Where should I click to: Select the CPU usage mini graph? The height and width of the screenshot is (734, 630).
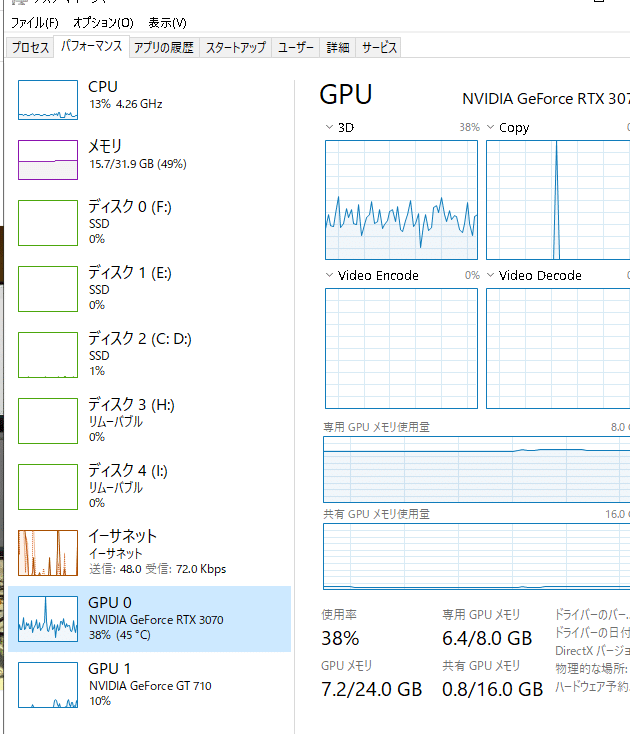tap(48, 100)
